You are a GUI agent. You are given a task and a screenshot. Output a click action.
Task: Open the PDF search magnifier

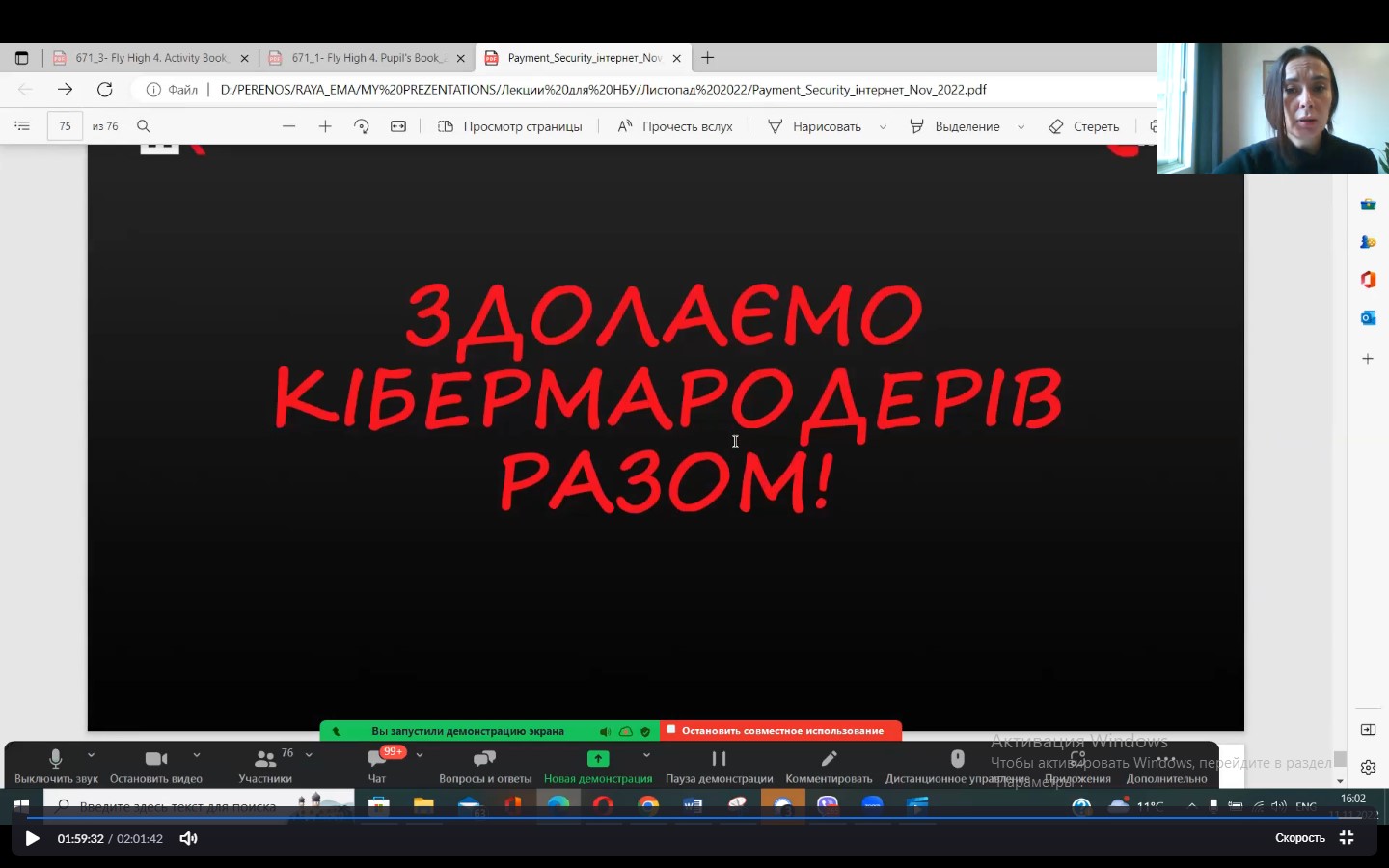(x=144, y=126)
